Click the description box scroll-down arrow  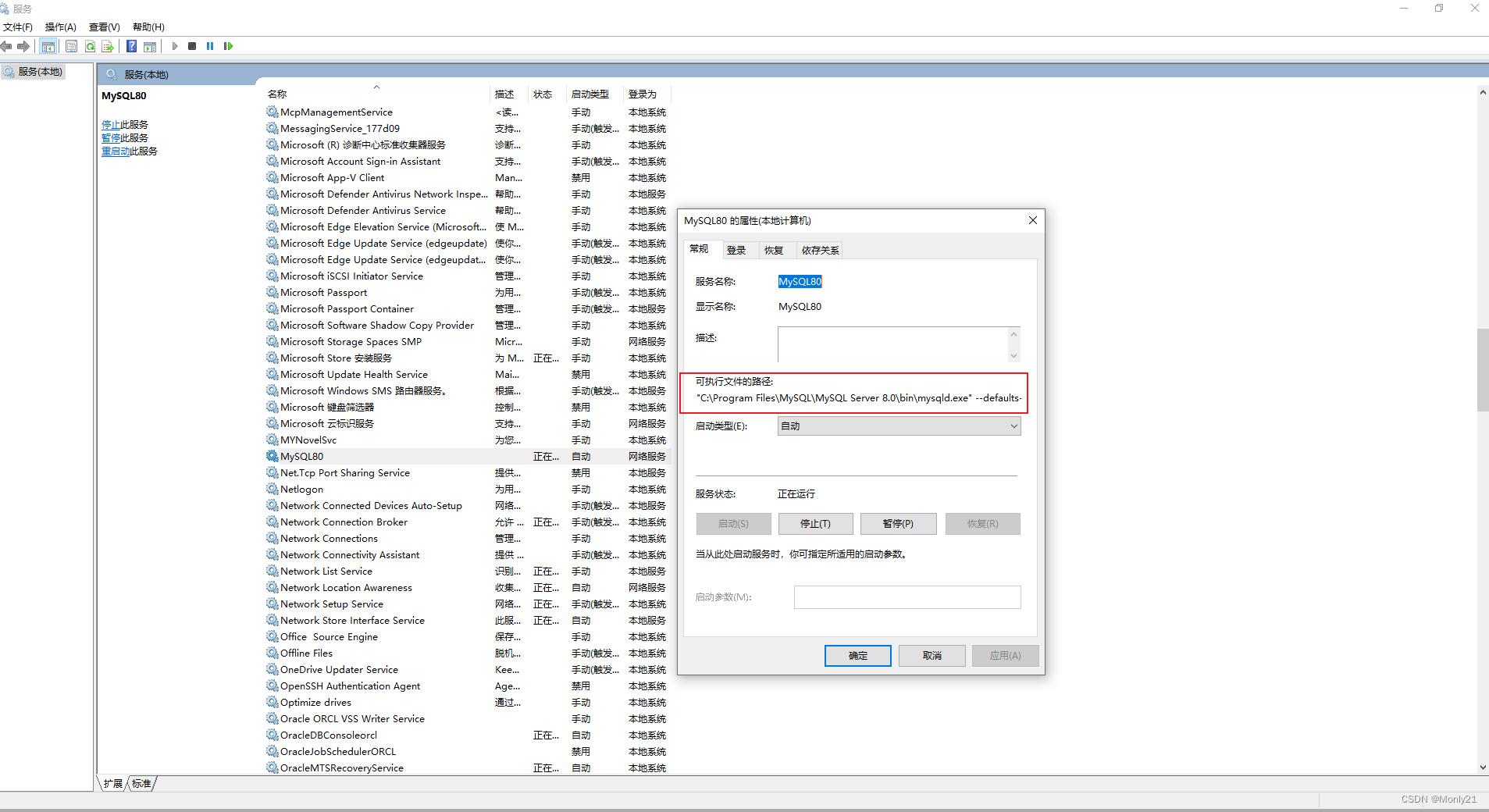1013,356
